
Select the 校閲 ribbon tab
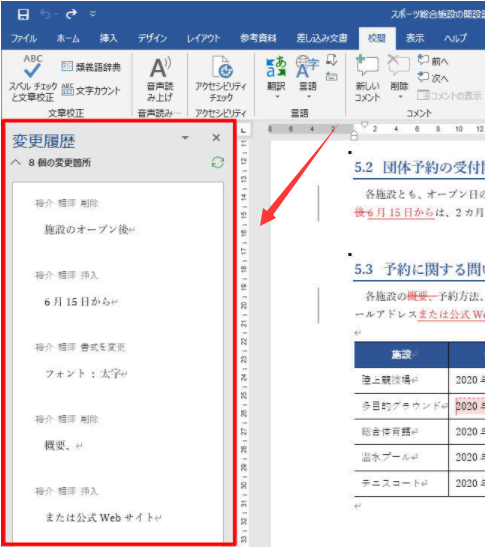[x=377, y=38]
